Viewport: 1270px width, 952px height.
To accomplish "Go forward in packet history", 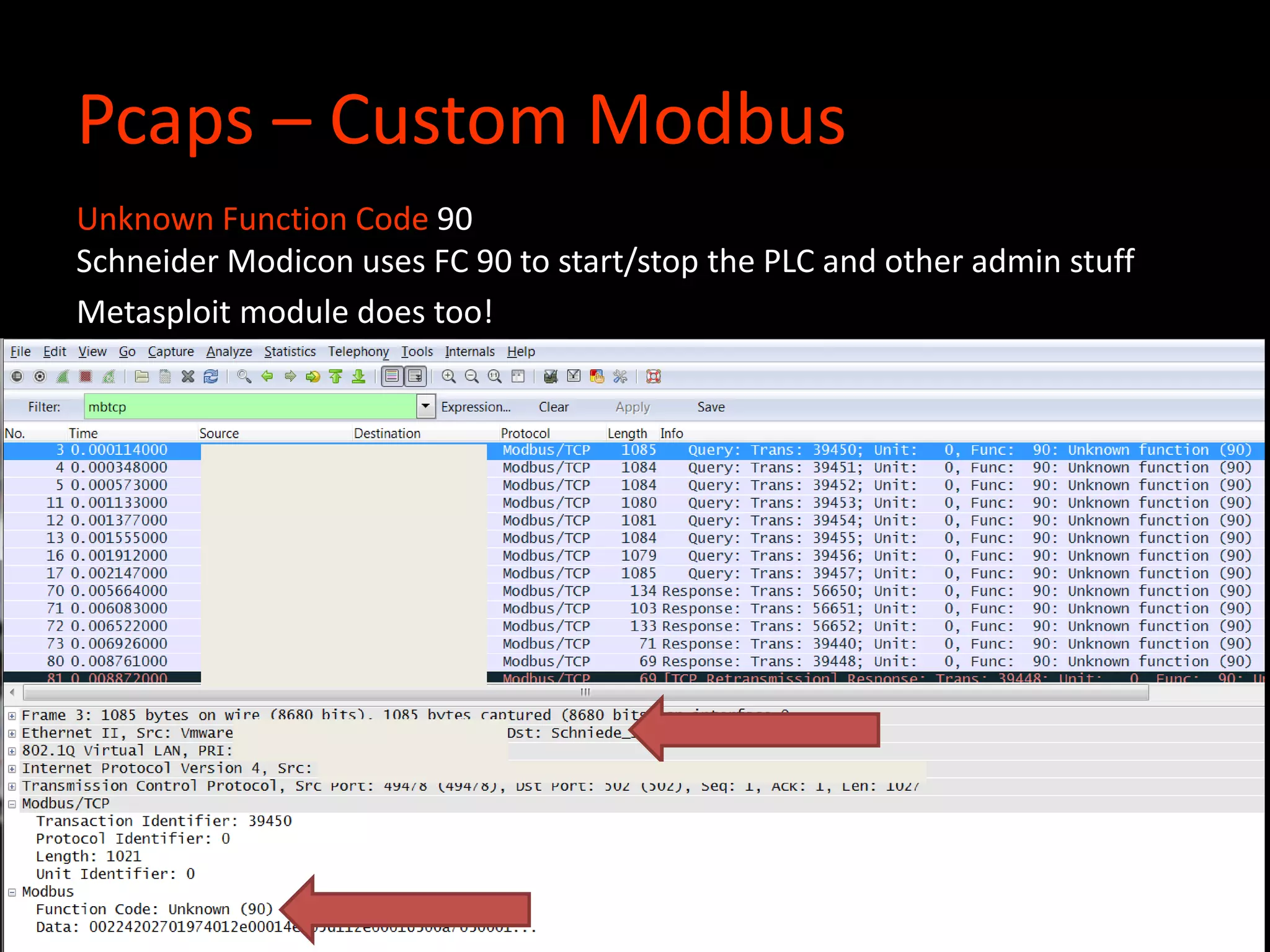I will tap(290, 376).
